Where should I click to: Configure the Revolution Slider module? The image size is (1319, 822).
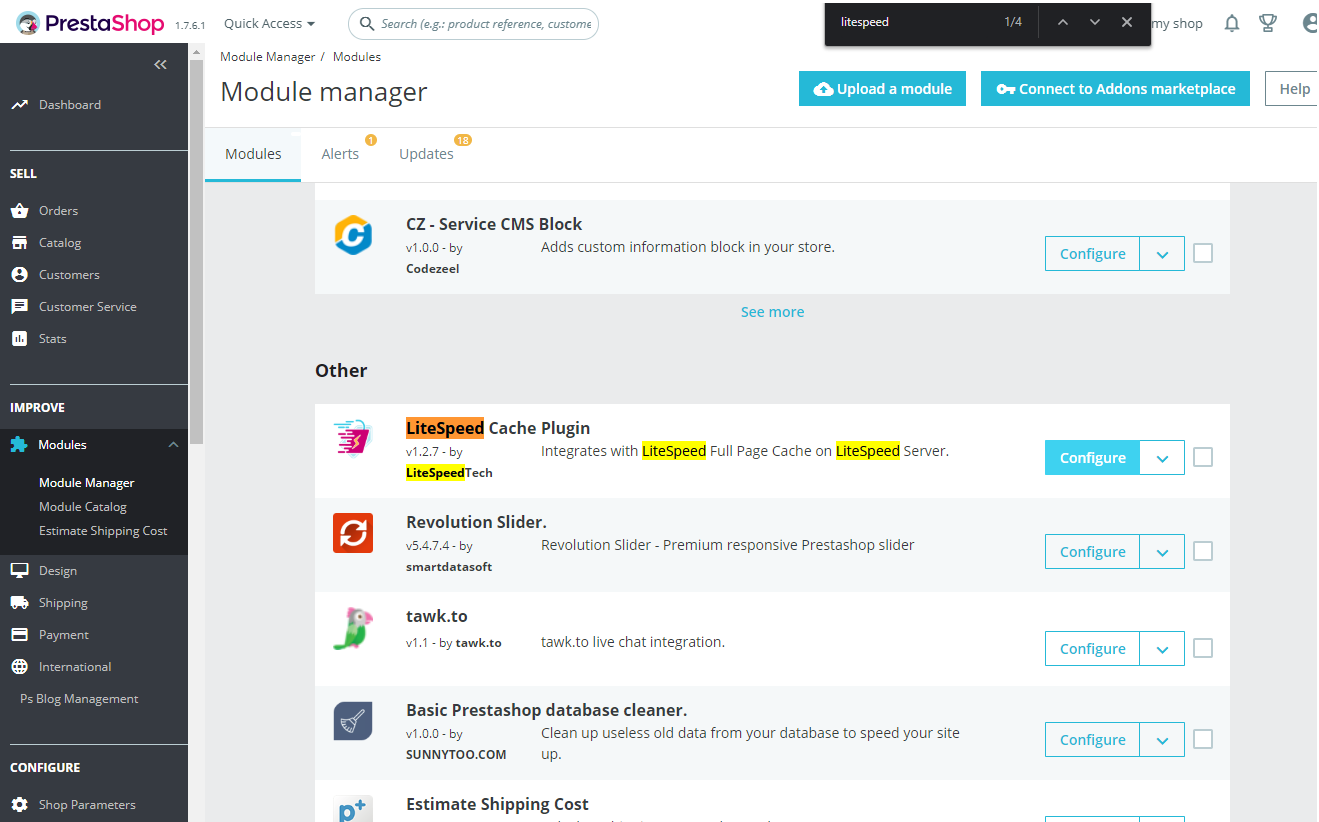(1092, 552)
